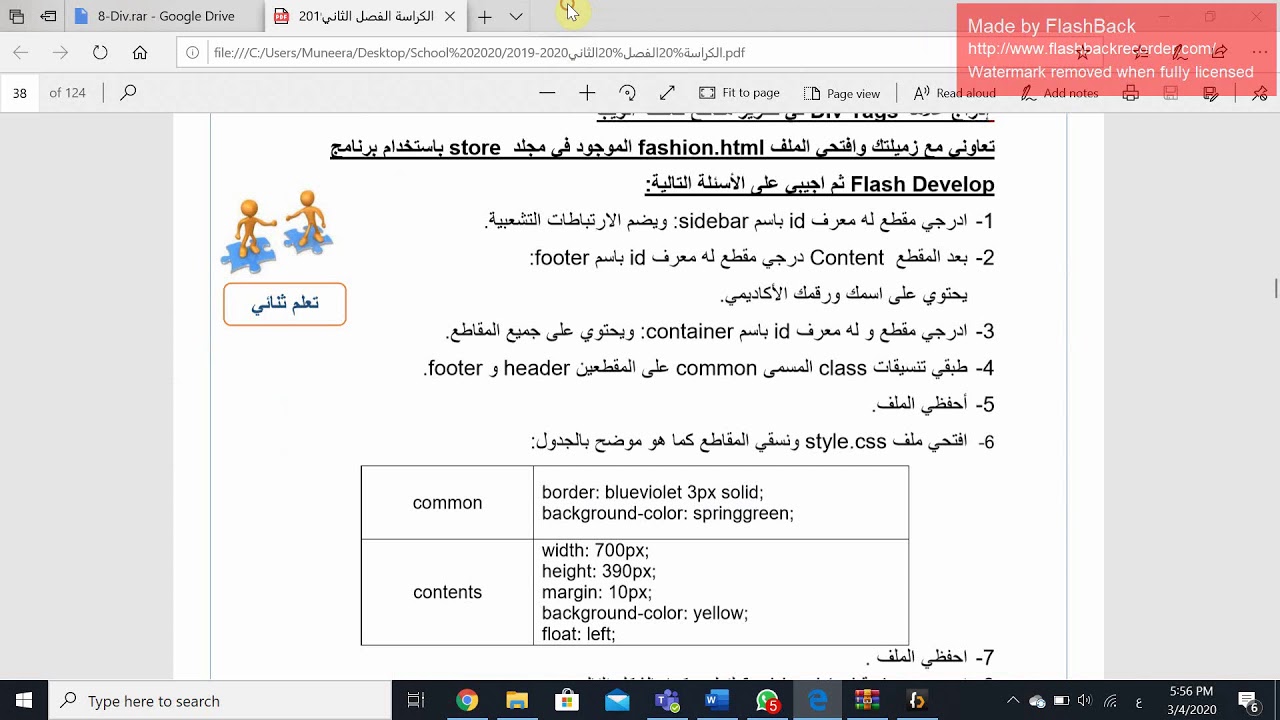Open Task View on taskbar

point(416,701)
